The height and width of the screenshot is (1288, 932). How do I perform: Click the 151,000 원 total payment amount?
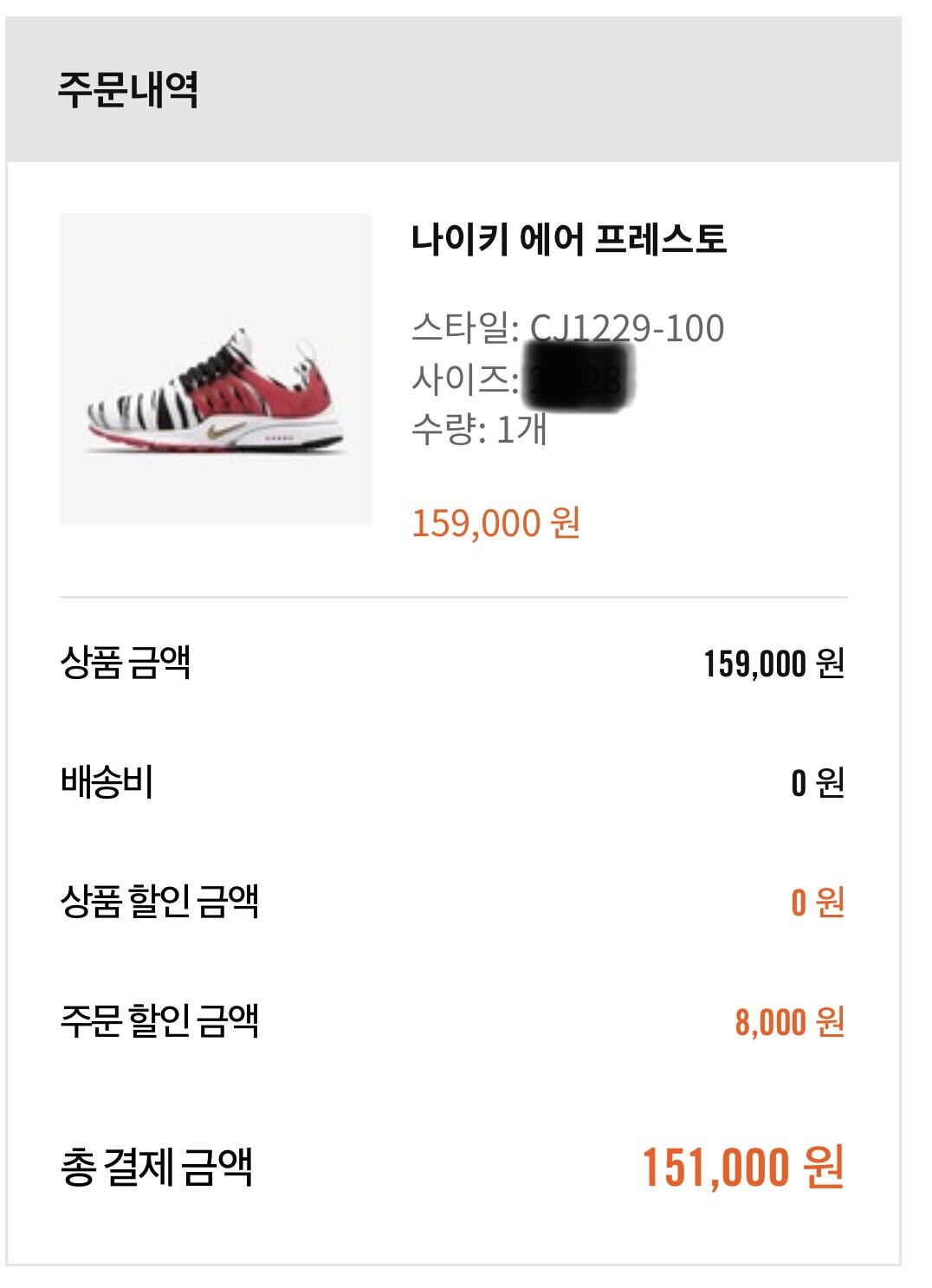(742, 1168)
